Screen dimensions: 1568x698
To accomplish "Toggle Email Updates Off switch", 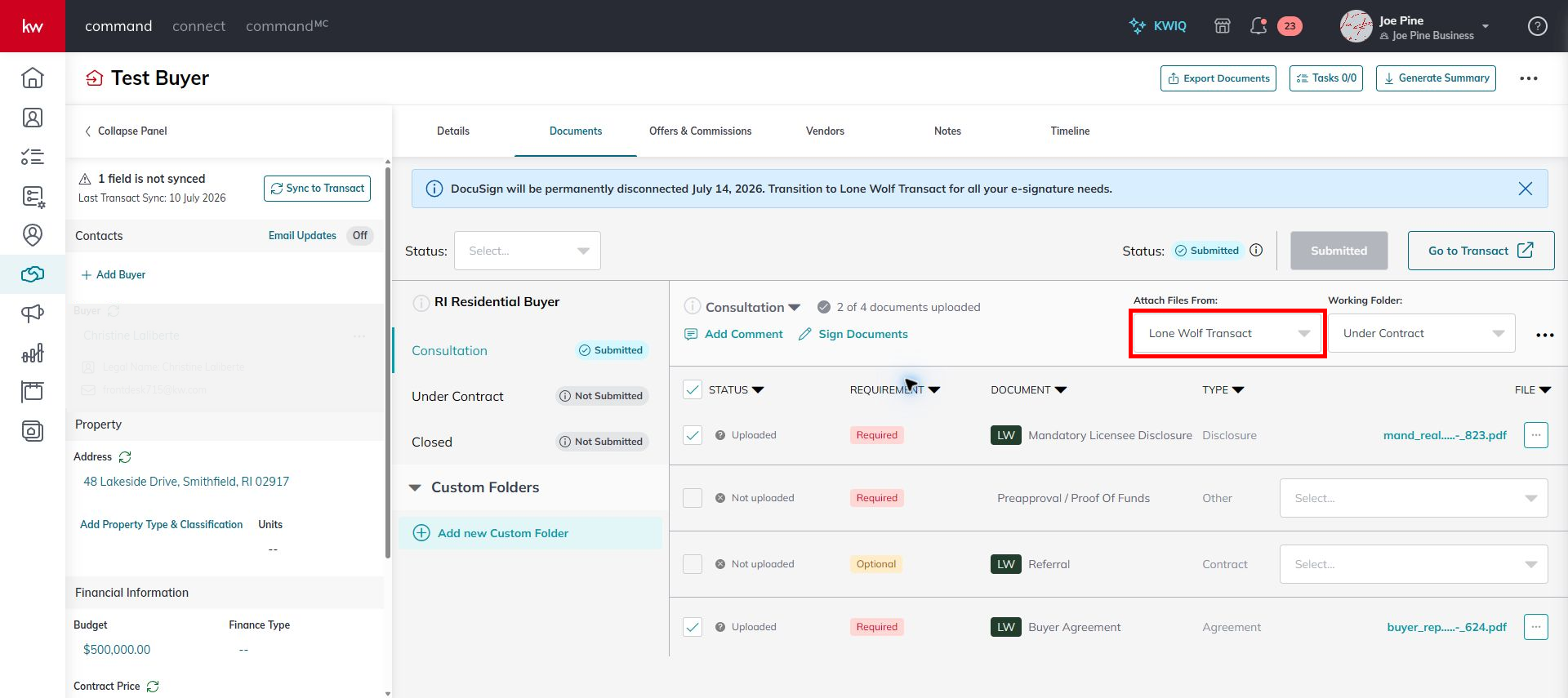I will [x=359, y=236].
